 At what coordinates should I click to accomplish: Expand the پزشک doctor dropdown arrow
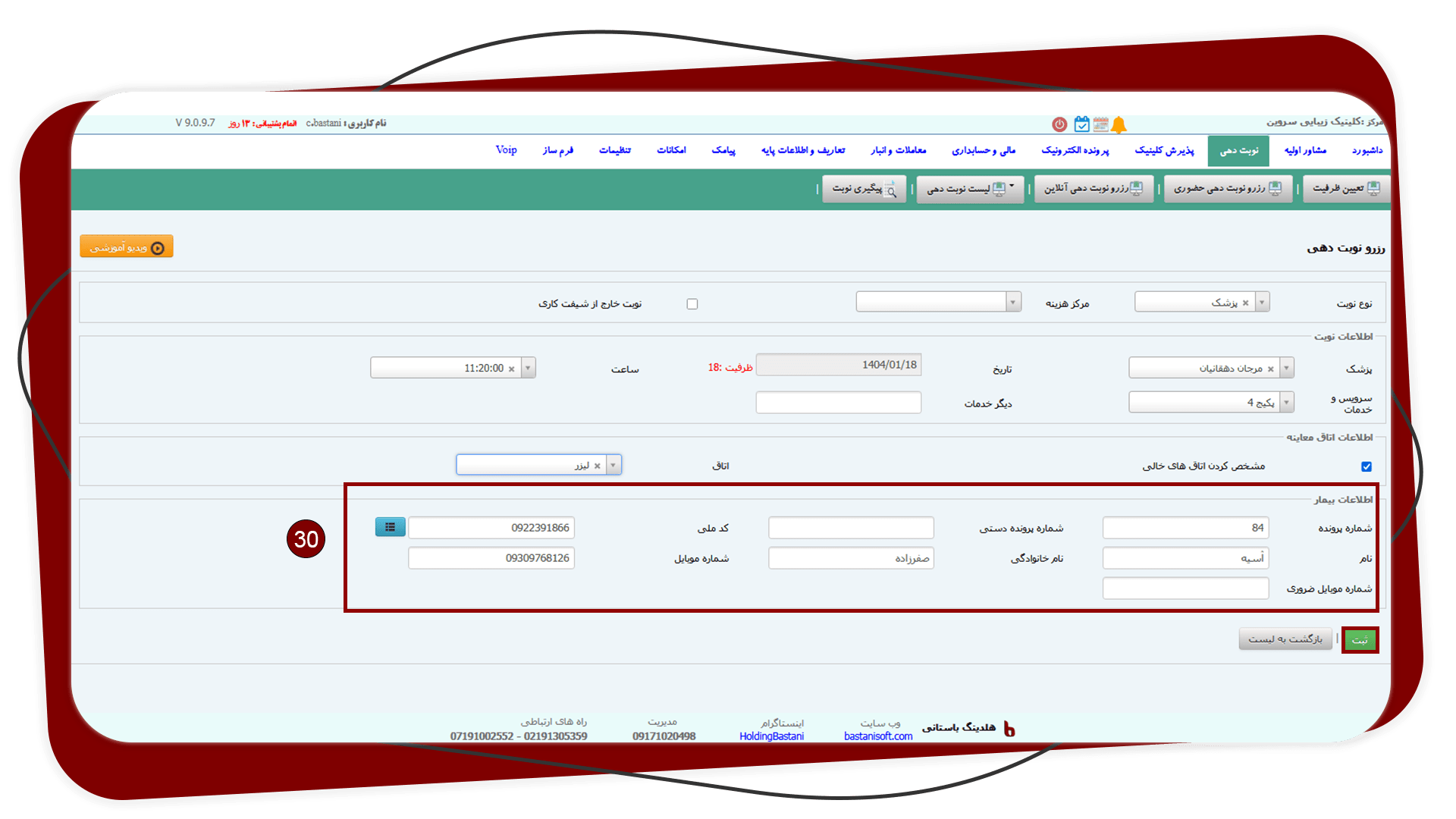(1286, 368)
